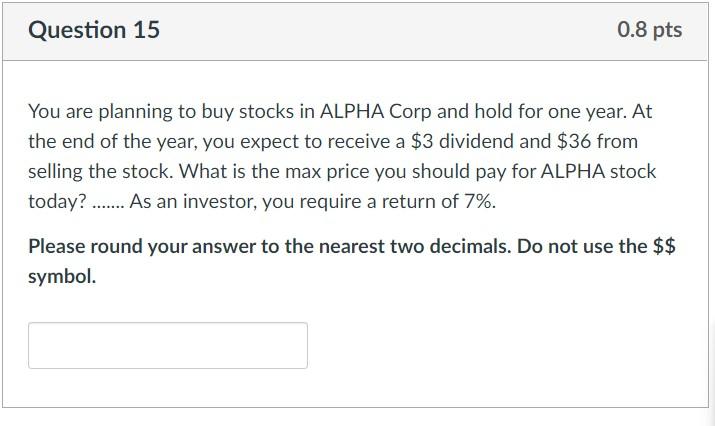Click the dotted blank after today?
715x426 pixels.
coord(108,205)
